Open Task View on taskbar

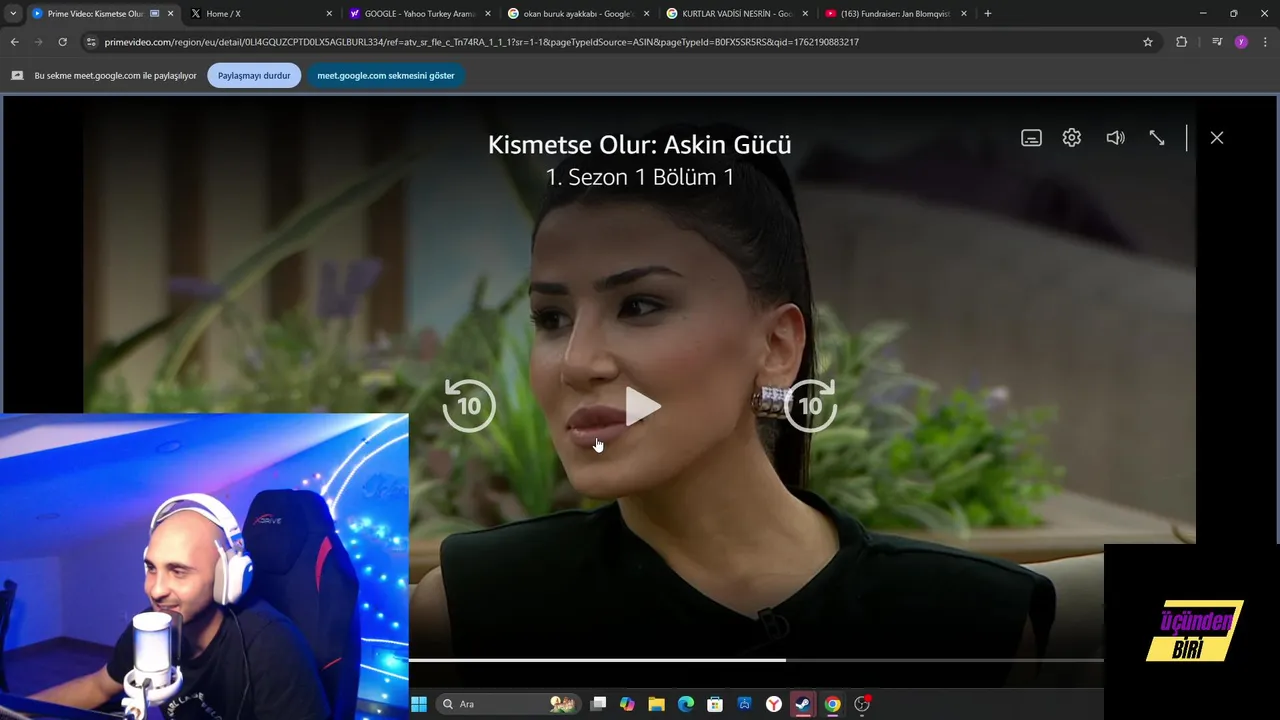pos(598,704)
